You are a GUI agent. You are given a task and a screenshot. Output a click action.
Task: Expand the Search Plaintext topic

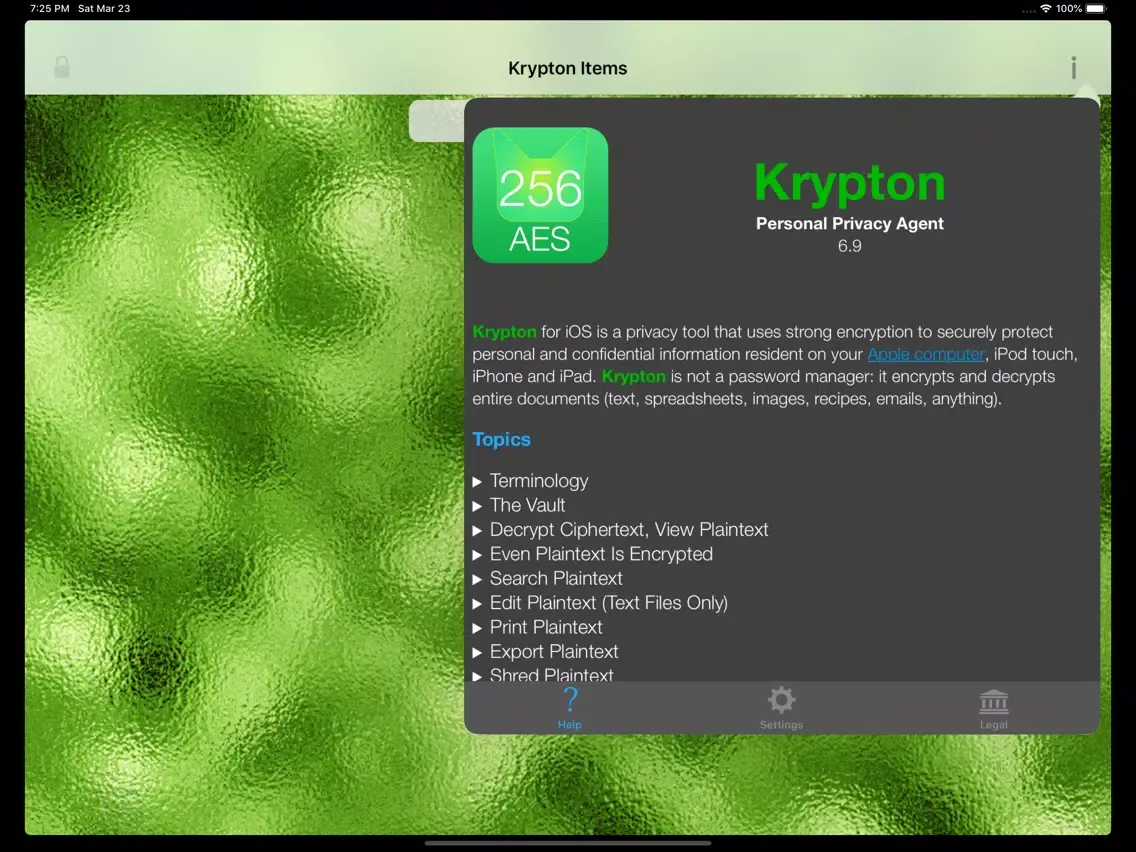[x=555, y=578]
